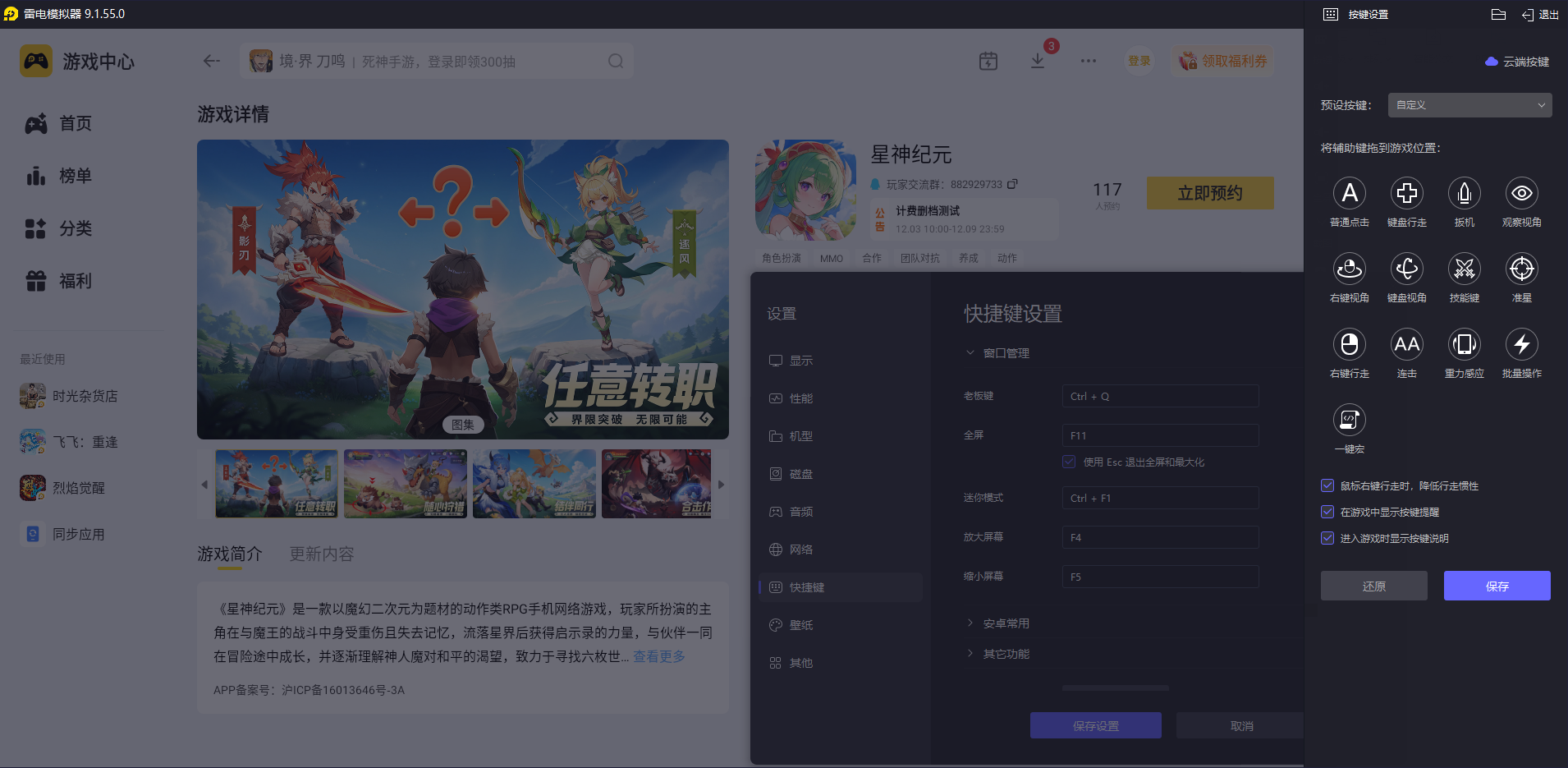Toggle 使用Esc退出全屏和最大化 checkbox
The image size is (1568, 768).
pos(1069,462)
